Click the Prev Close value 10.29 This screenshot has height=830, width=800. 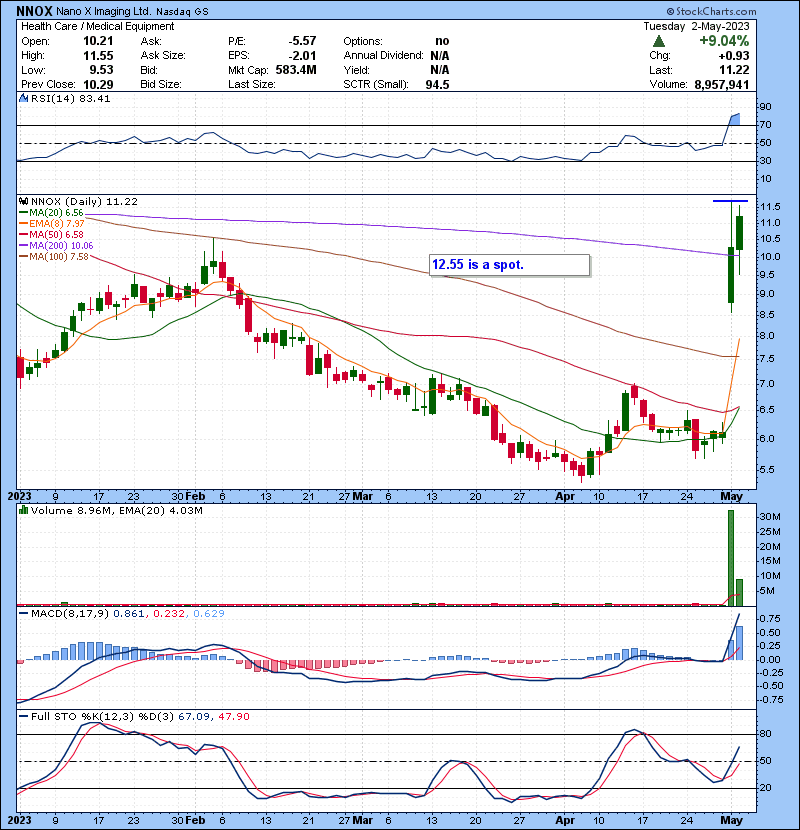98,84
